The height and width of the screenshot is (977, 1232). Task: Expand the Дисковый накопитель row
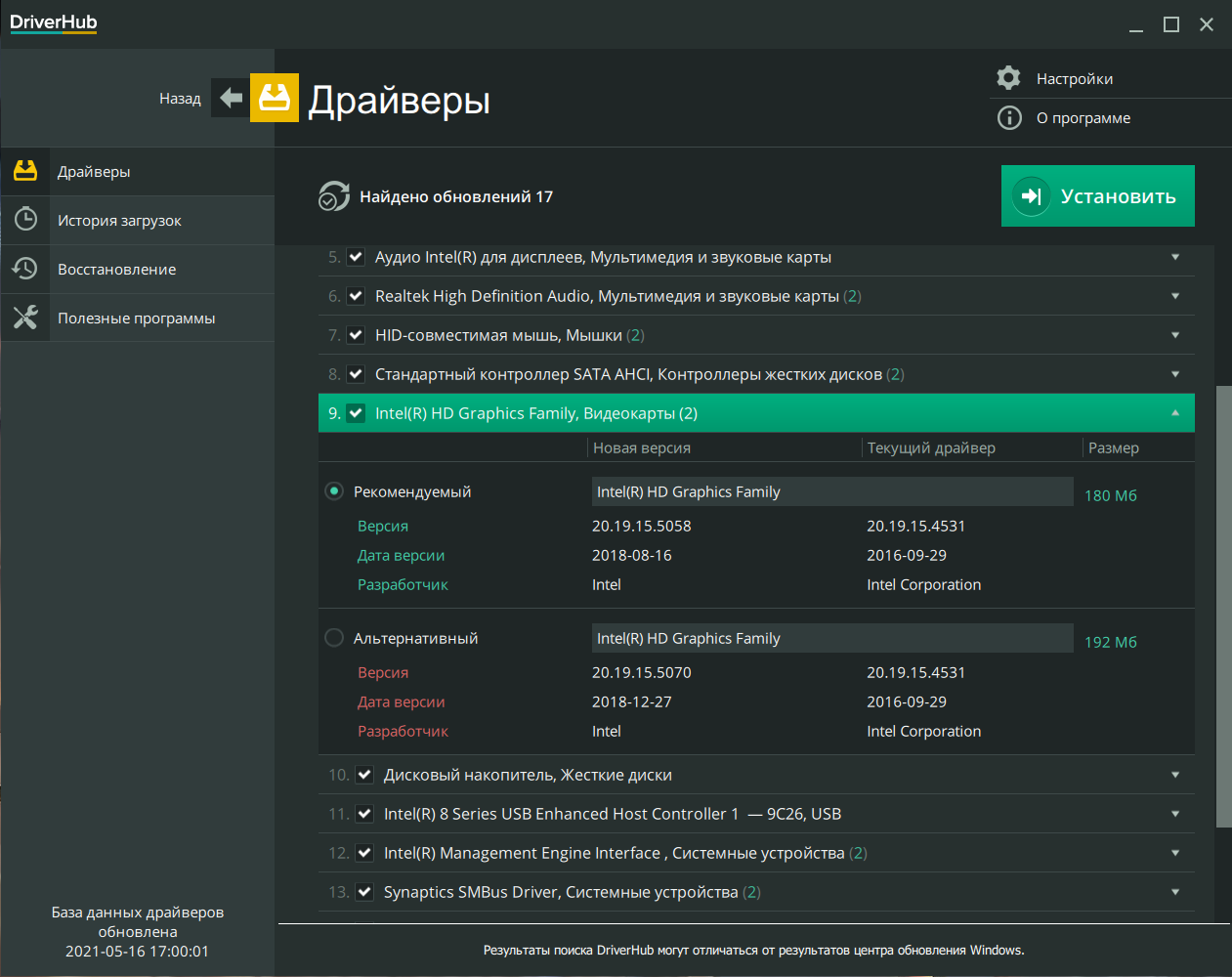coord(1174,774)
